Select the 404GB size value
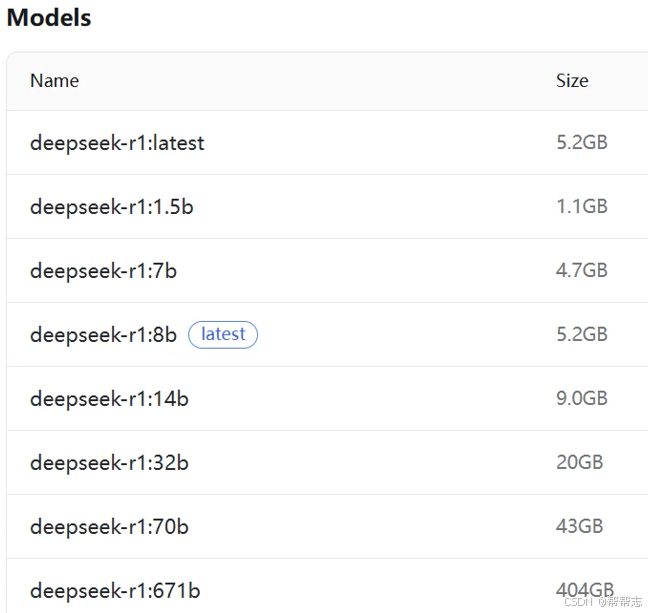This screenshot has height=613, width=648. [x=585, y=590]
